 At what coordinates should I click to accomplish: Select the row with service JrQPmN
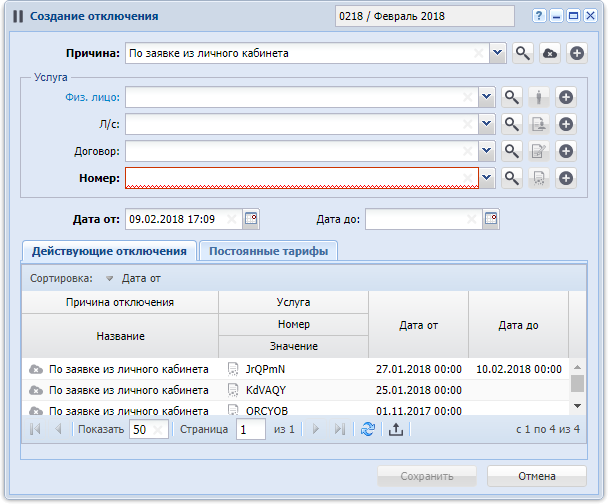[295, 369]
